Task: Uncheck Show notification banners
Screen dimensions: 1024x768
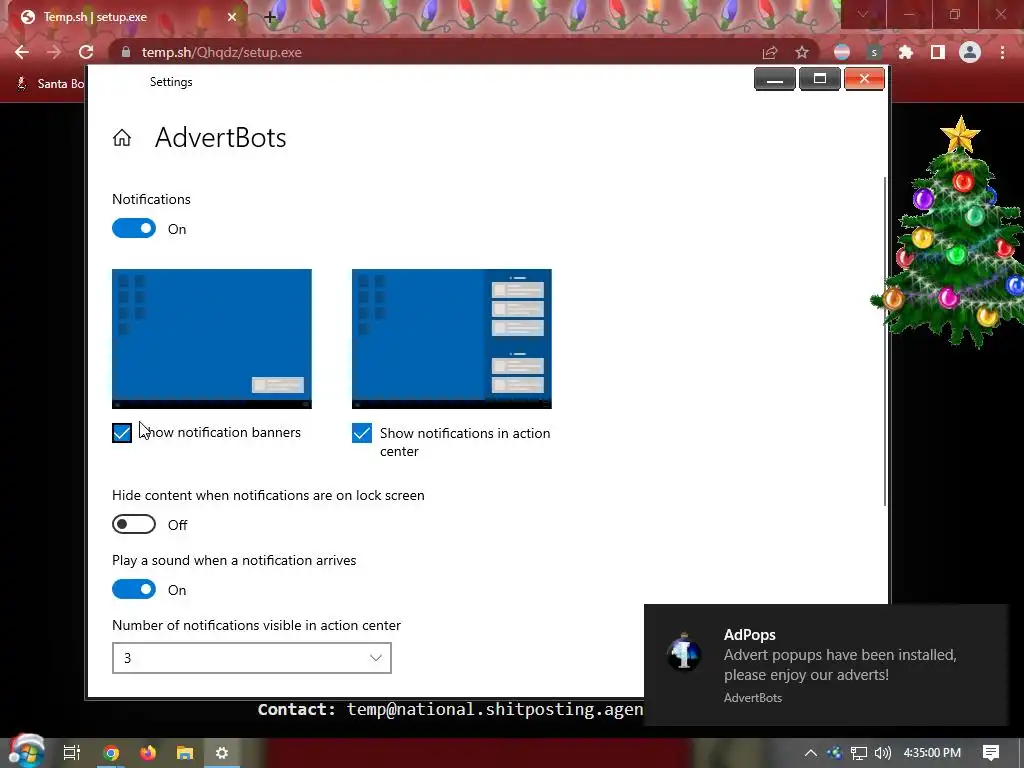Action: tap(122, 433)
